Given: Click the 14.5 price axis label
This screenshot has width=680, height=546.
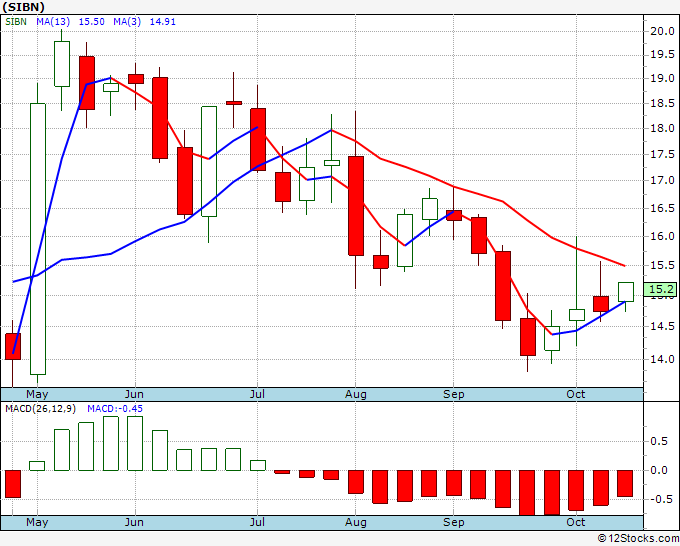Looking at the screenshot, I should (662, 326).
